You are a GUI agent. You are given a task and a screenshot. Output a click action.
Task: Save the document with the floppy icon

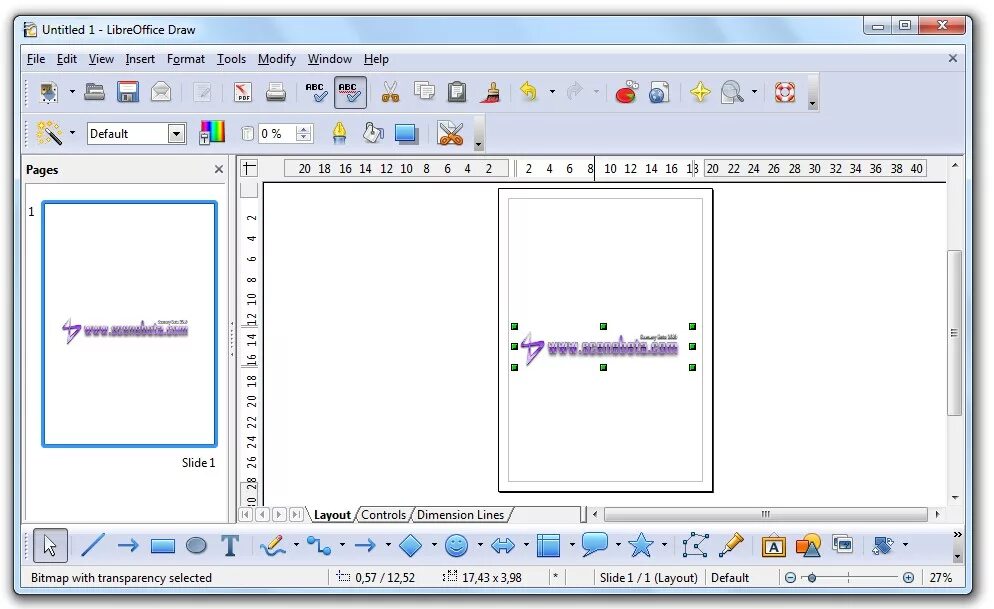pyautogui.click(x=128, y=93)
